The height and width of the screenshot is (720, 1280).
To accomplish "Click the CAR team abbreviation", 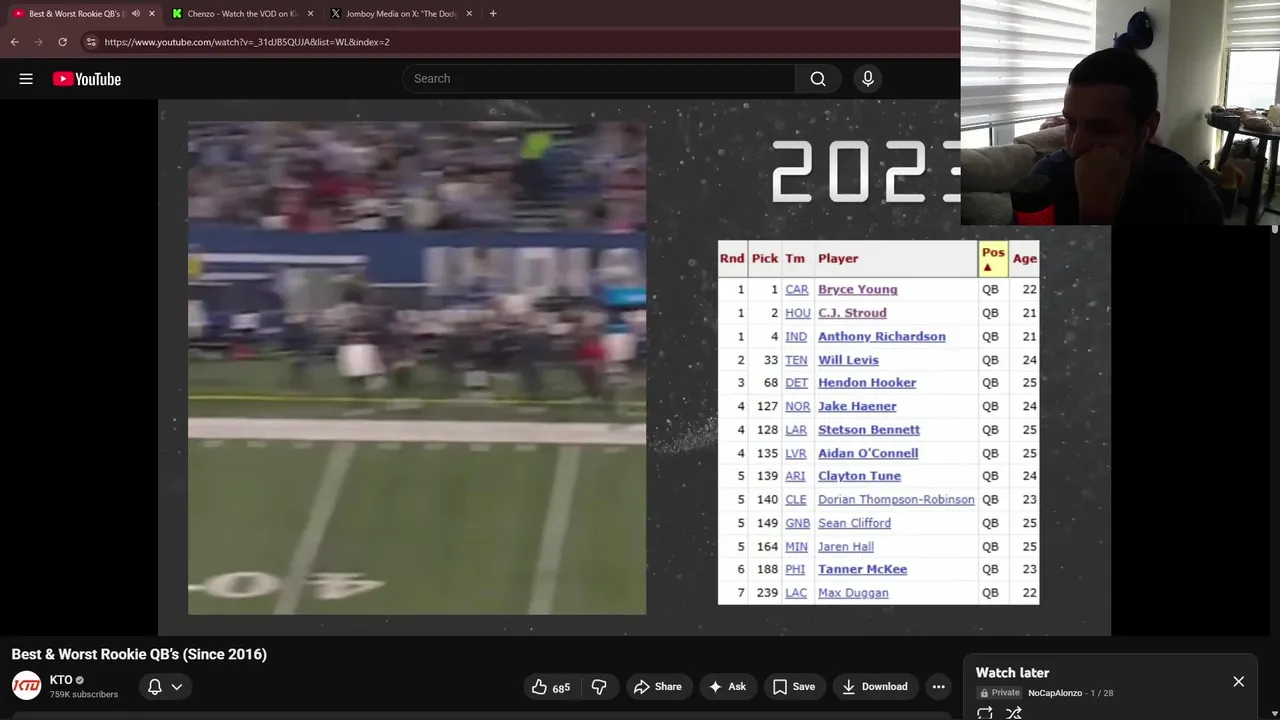I will point(797,290).
